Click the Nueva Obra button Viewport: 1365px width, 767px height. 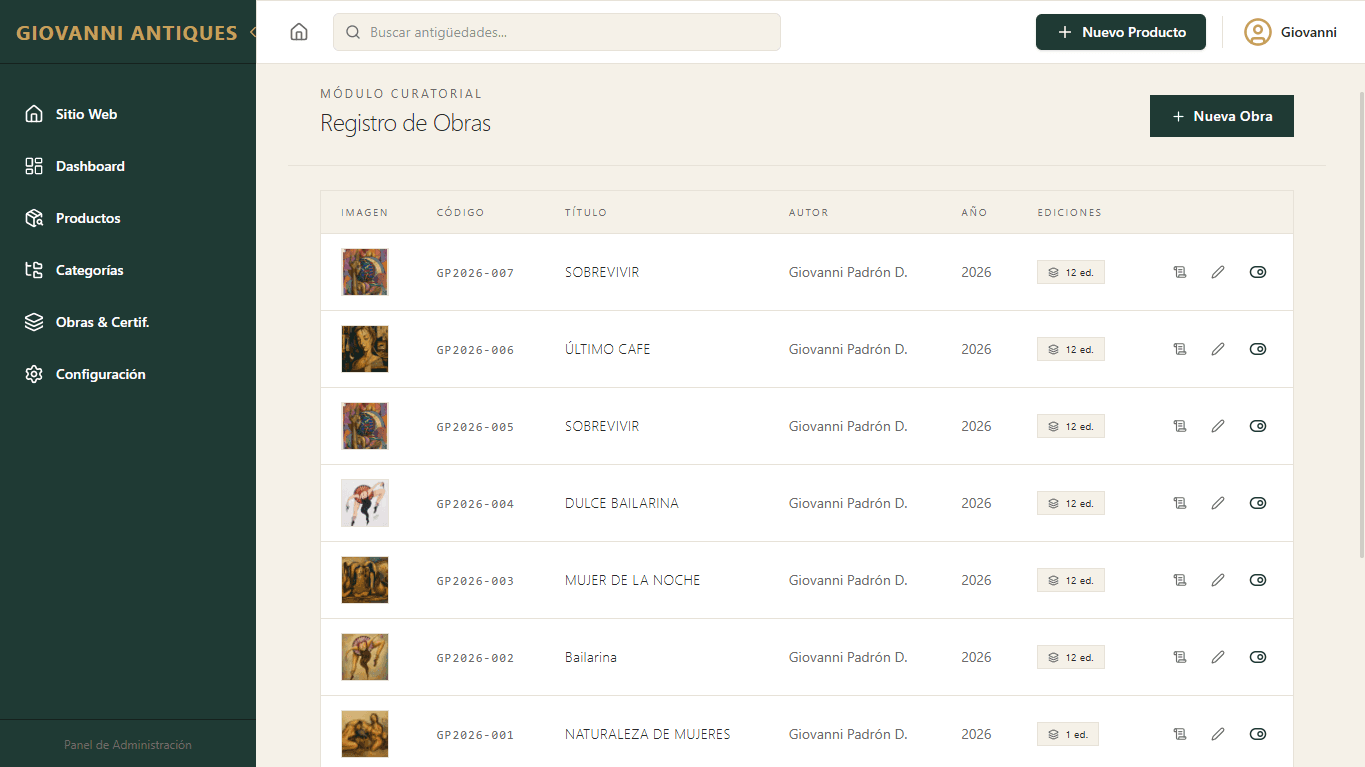pyautogui.click(x=1222, y=116)
